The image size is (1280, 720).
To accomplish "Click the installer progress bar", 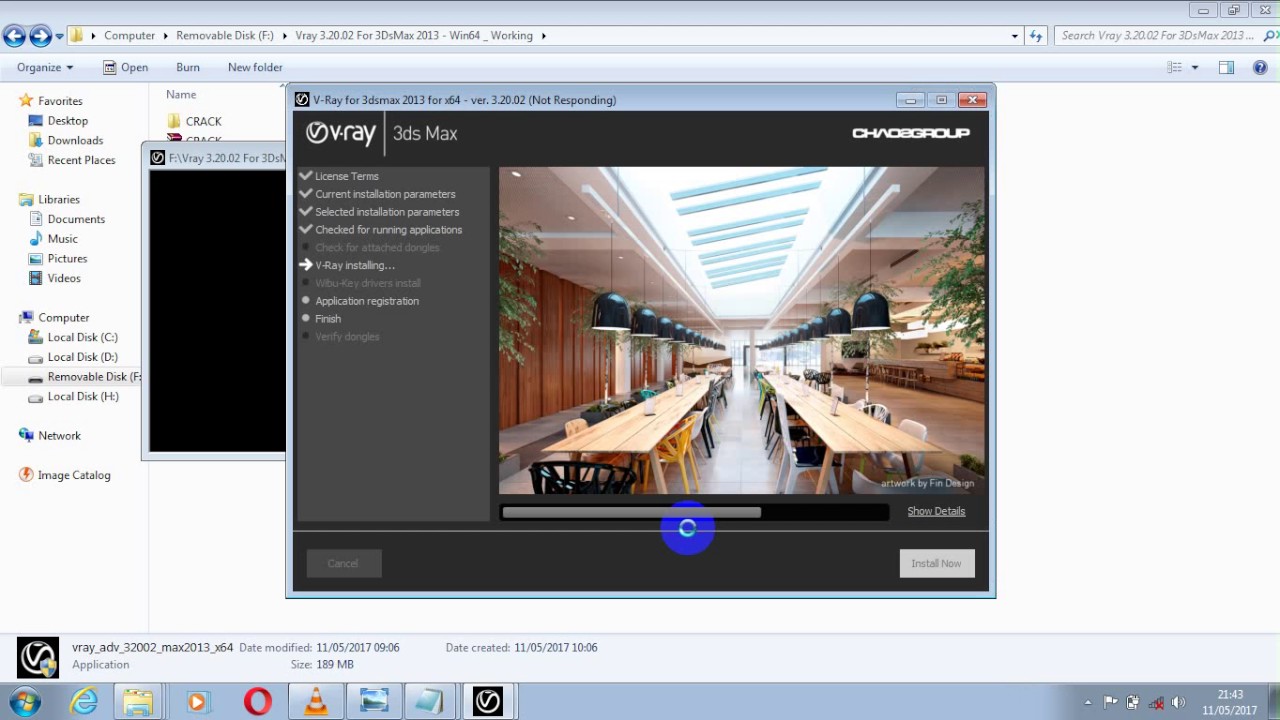I will pyautogui.click(x=694, y=512).
